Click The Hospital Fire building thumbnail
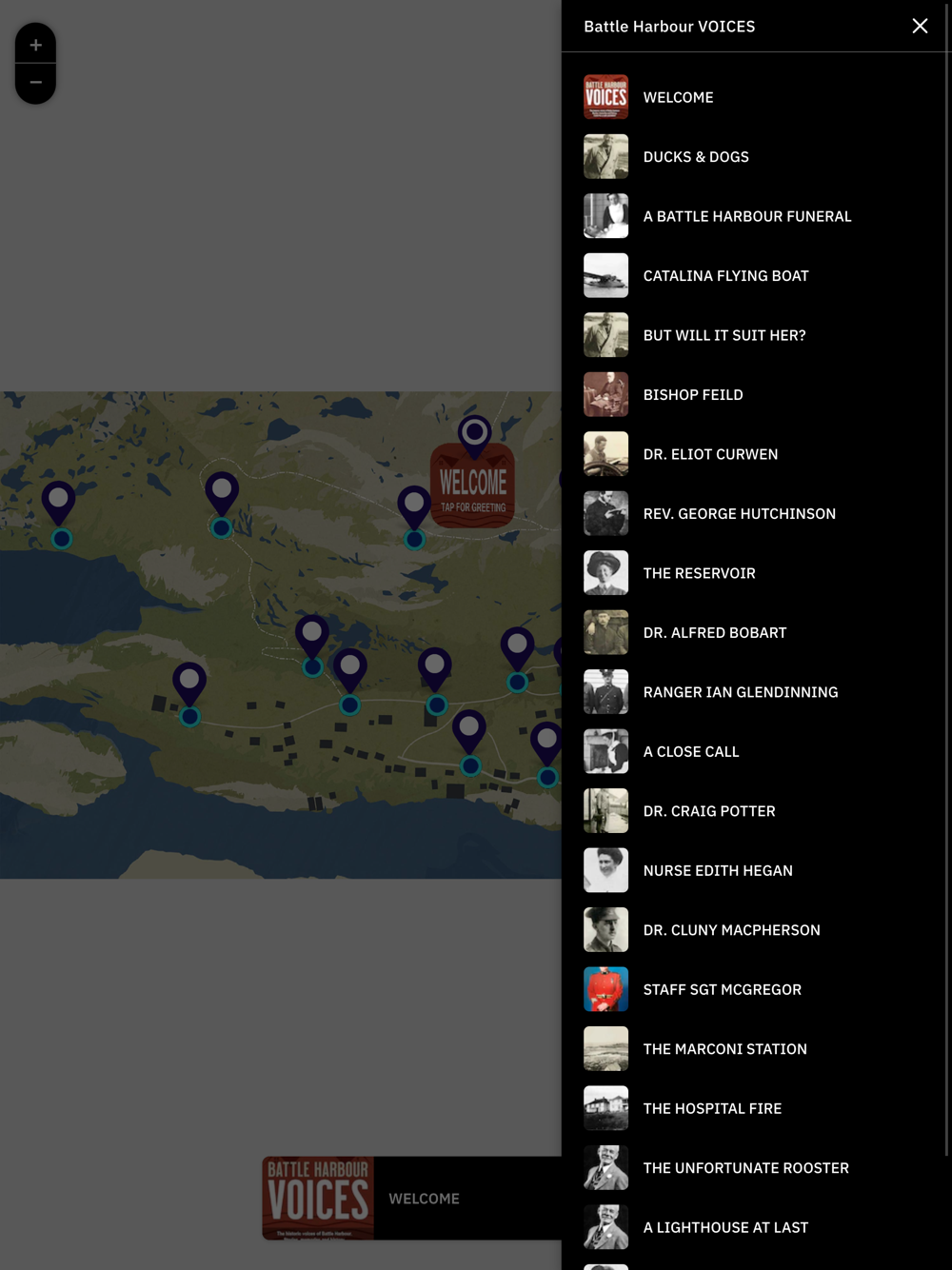This screenshot has height=1270, width=952. pyautogui.click(x=605, y=1108)
